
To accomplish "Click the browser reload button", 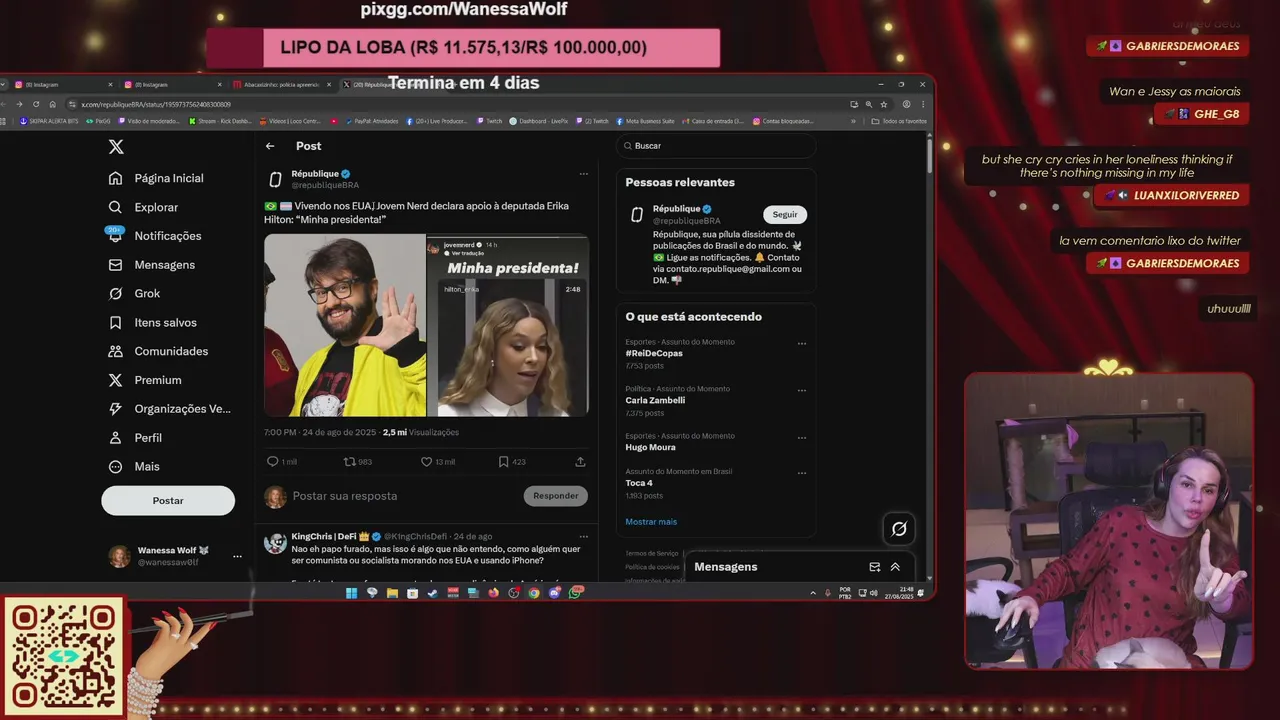I will pyautogui.click(x=36, y=104).
